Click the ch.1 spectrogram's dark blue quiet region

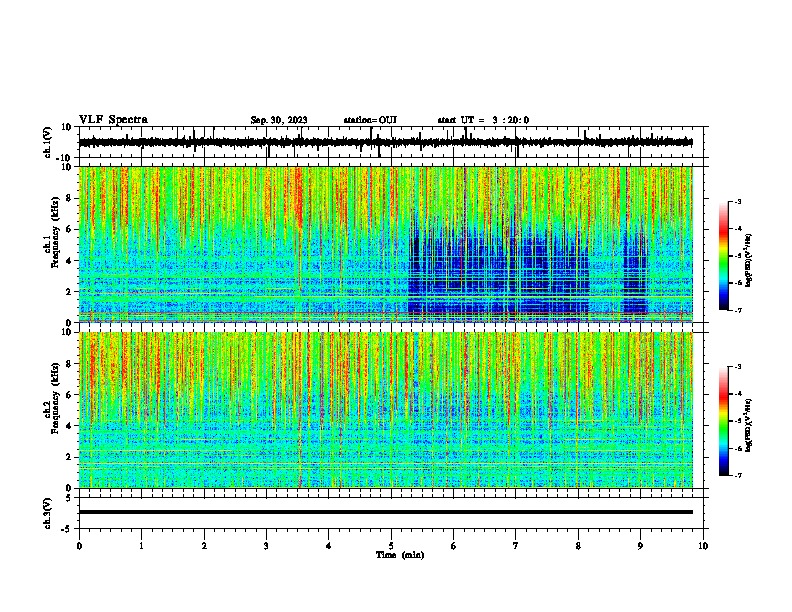[x=498, y=273]
